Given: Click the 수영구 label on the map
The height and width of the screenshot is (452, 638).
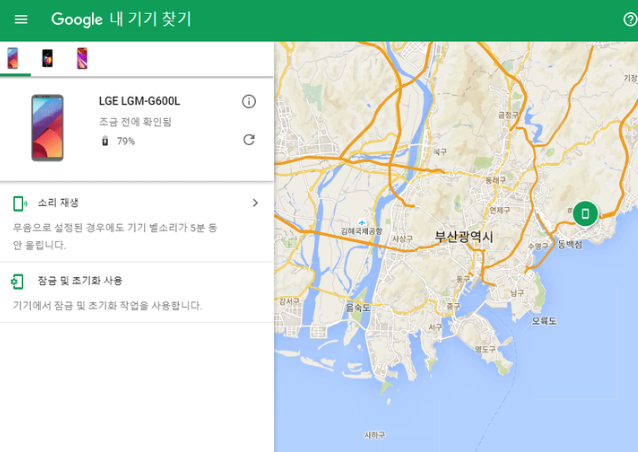Looking at the screenshot, I should [x=538, y=246].
